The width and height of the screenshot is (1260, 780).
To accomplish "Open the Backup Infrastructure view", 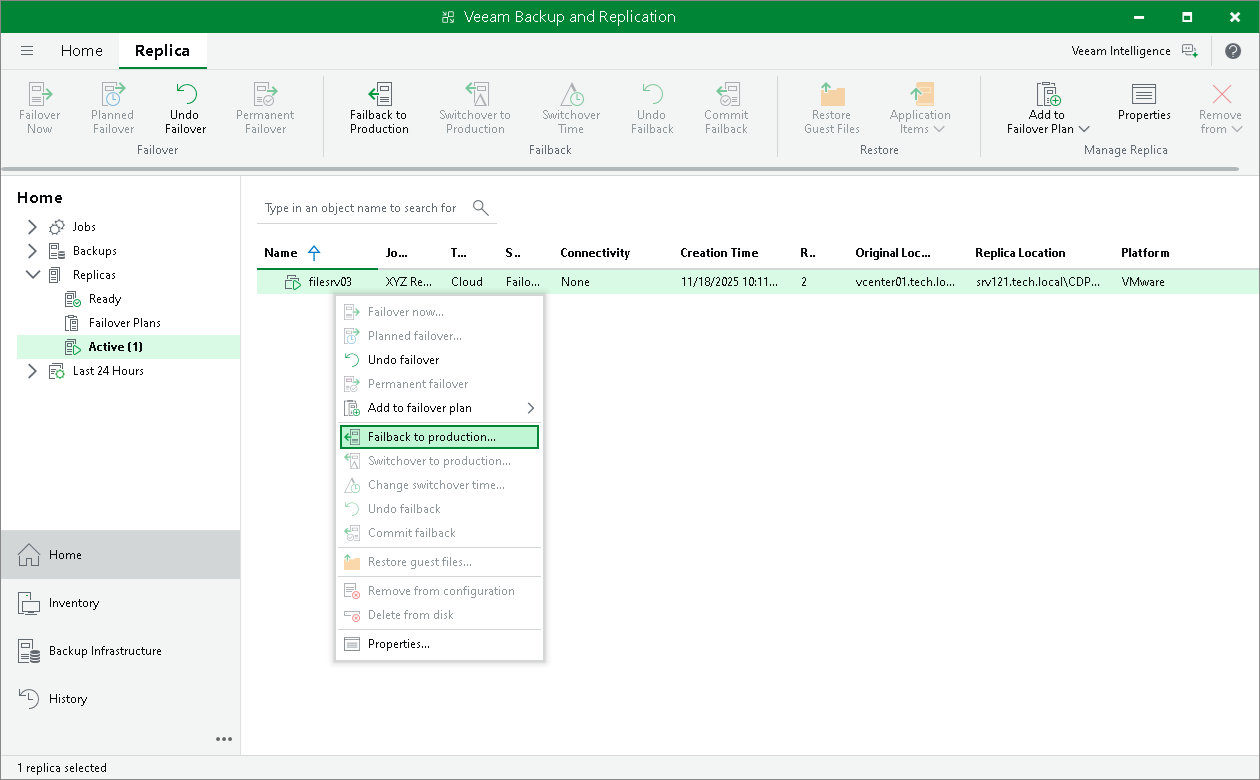I will 120,651.
